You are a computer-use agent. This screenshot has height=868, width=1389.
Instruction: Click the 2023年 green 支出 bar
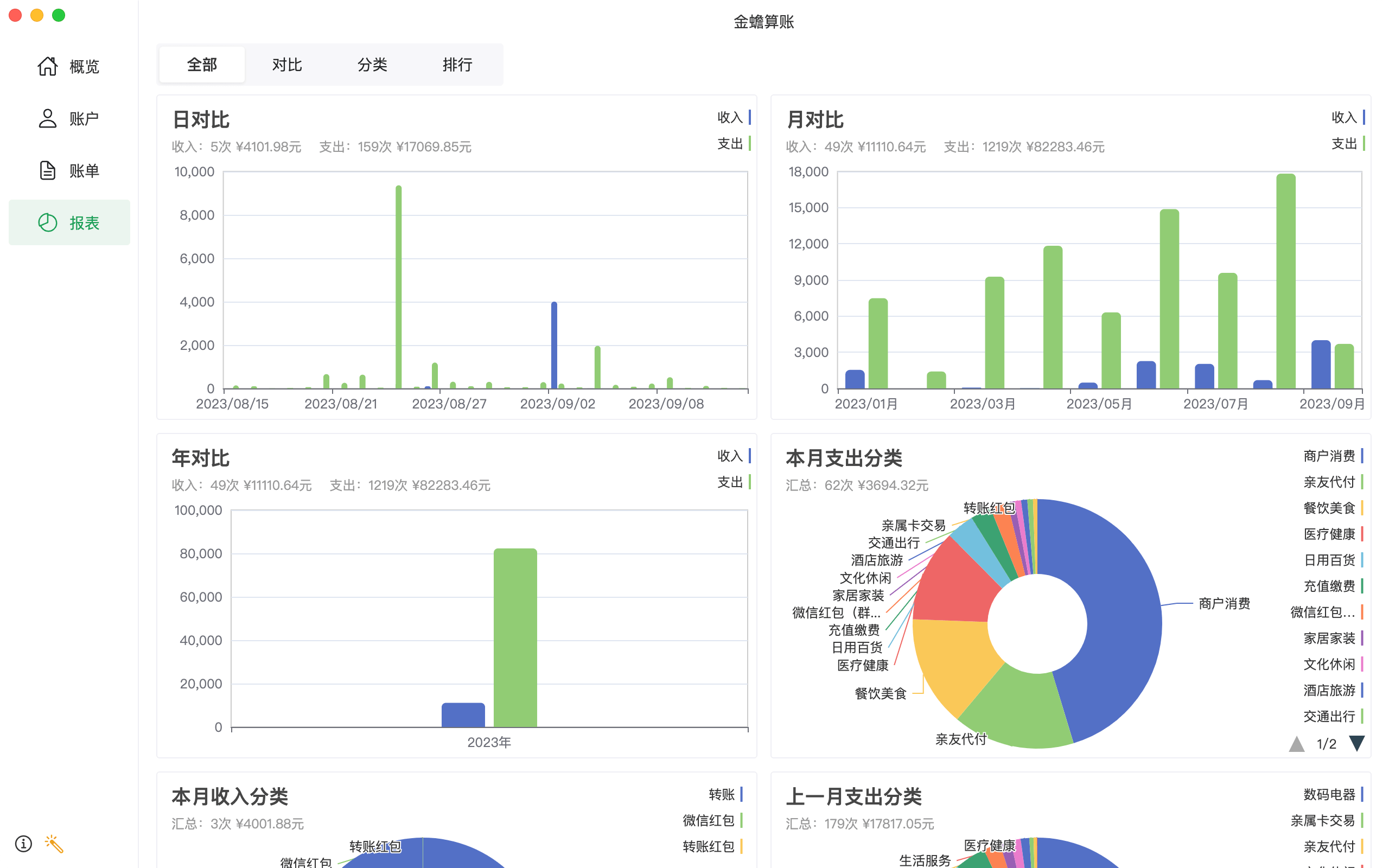point(515,637)
